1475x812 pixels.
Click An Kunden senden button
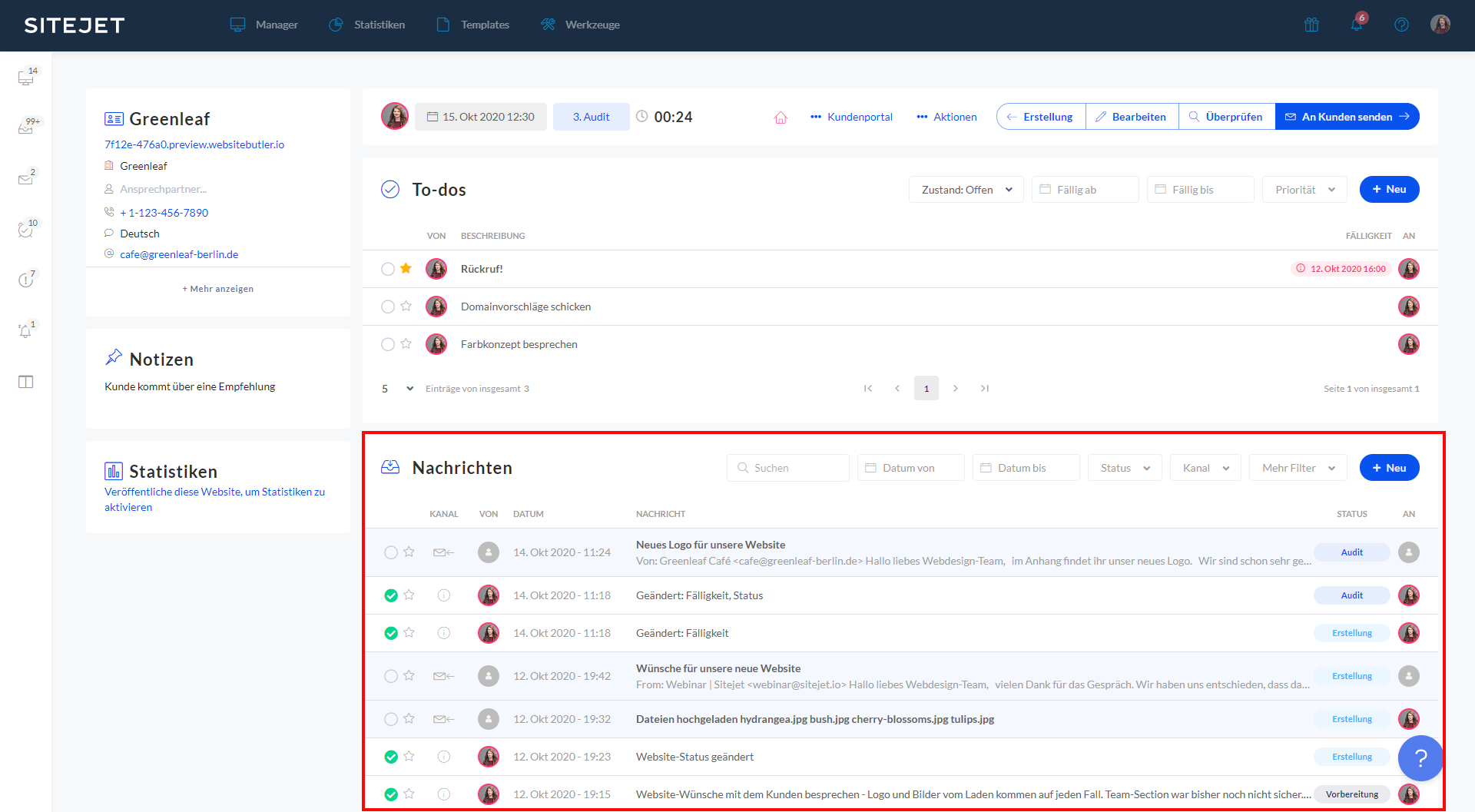[1347, 117]
